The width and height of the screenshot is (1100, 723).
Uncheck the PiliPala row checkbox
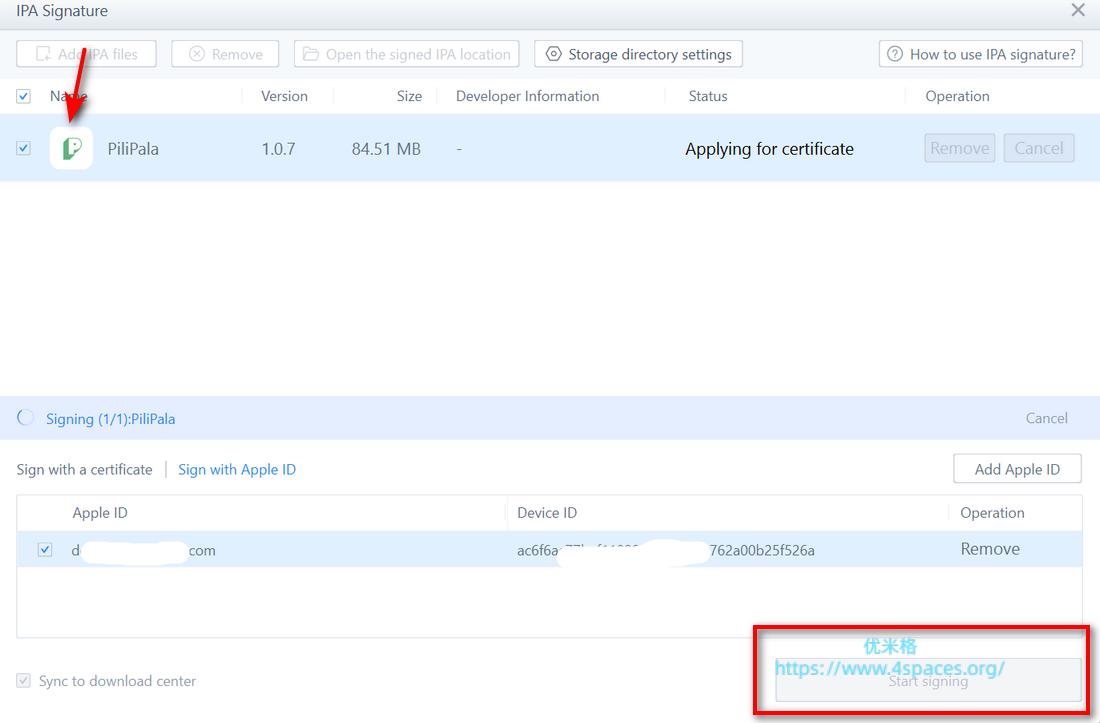[23, 149]
